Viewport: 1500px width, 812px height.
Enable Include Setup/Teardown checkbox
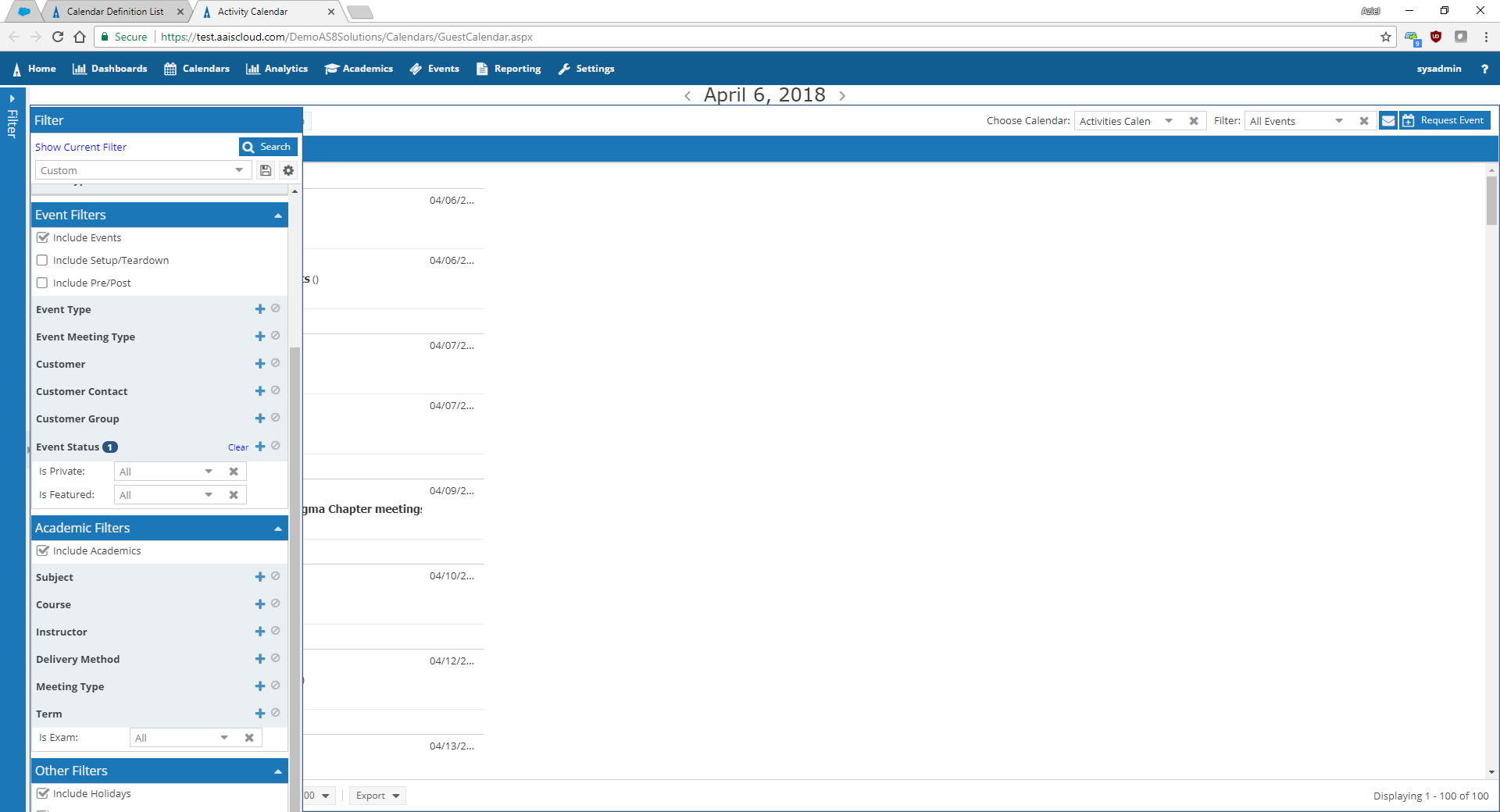tap(42, 260)
